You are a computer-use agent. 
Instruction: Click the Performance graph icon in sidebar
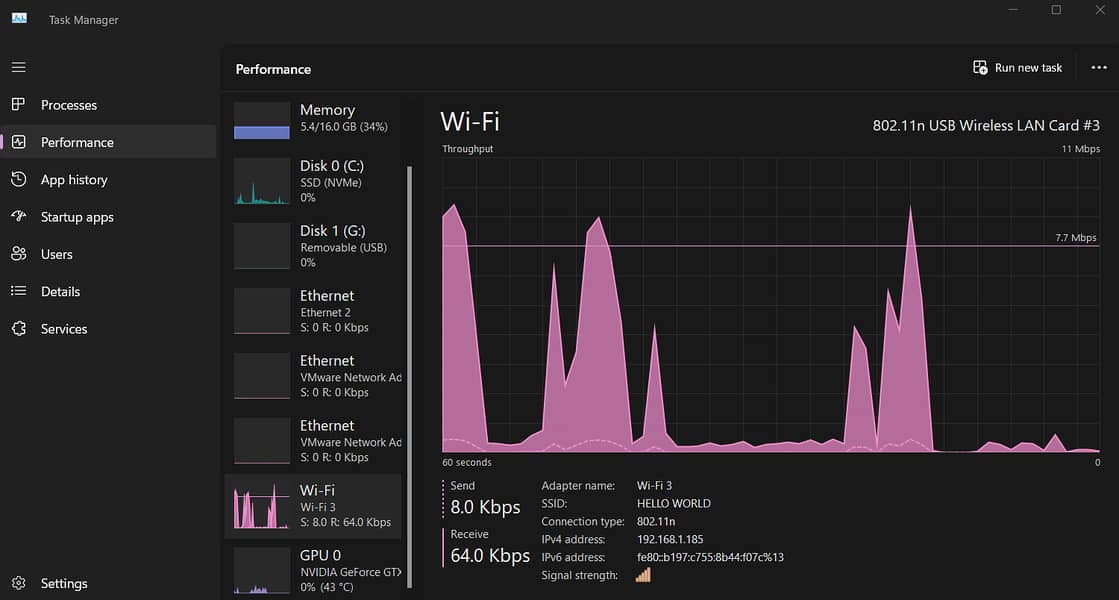point(19,142)
